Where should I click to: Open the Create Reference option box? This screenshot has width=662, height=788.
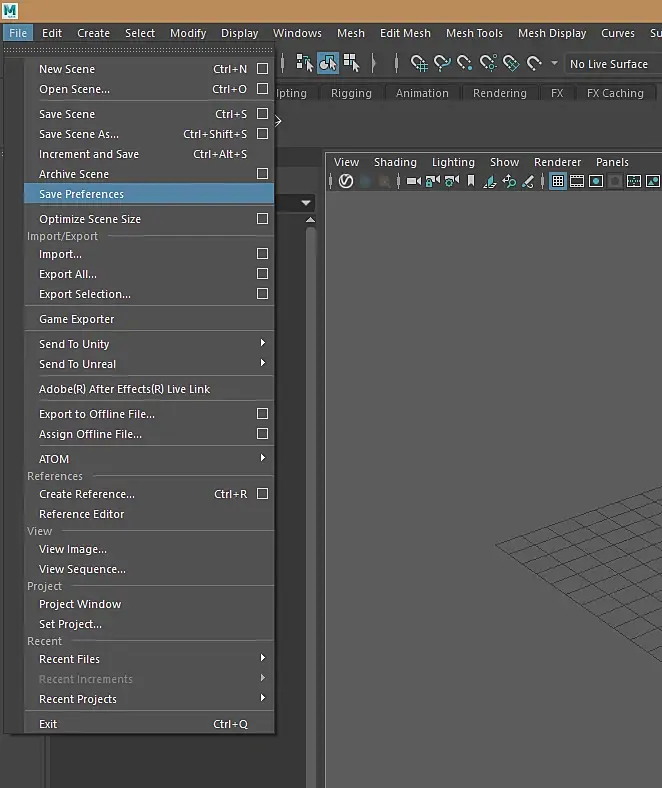pyautogui.click(x=262, y=494)
